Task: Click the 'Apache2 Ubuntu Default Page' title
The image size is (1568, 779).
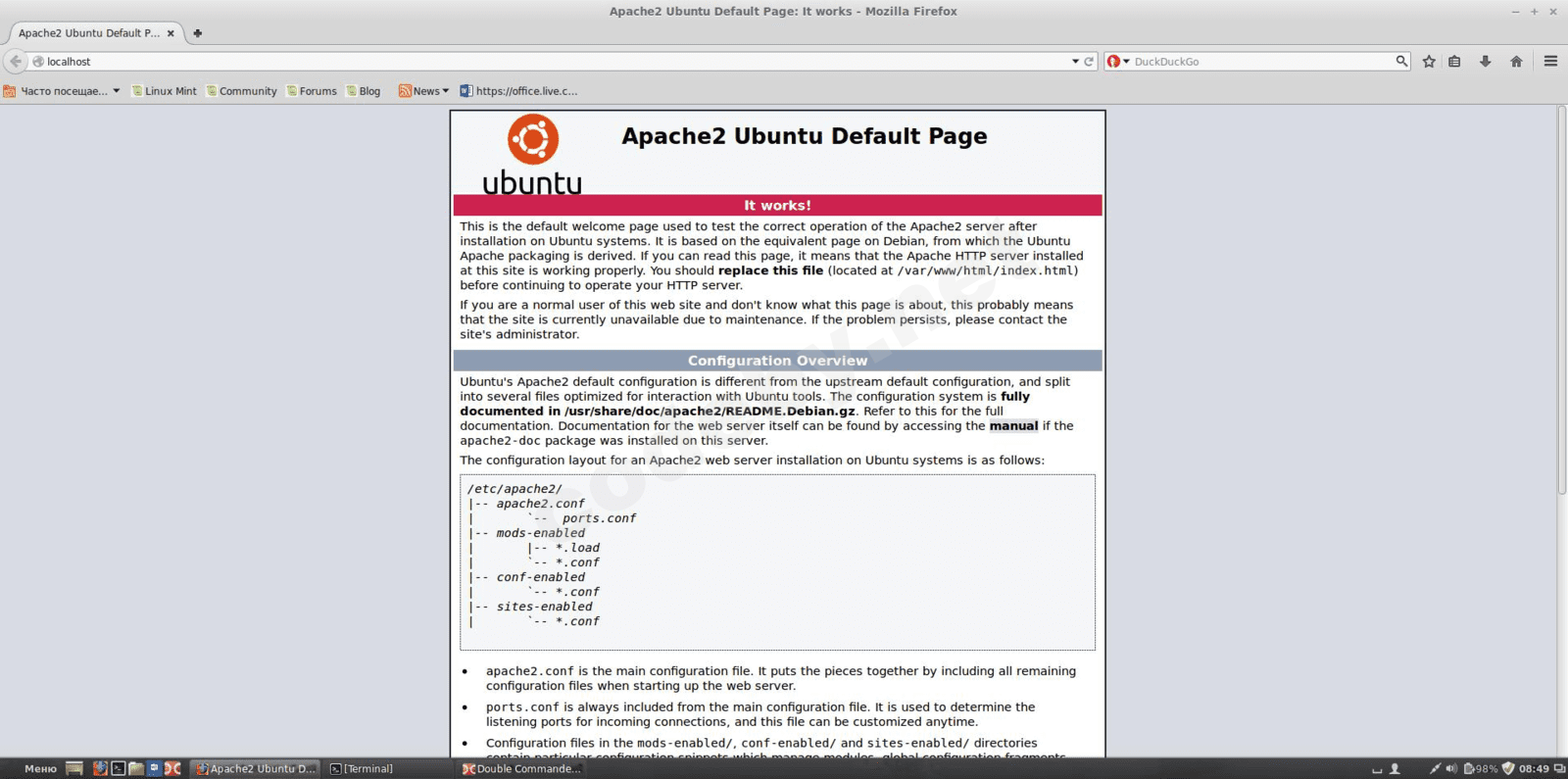Action: tap(805, 136)
